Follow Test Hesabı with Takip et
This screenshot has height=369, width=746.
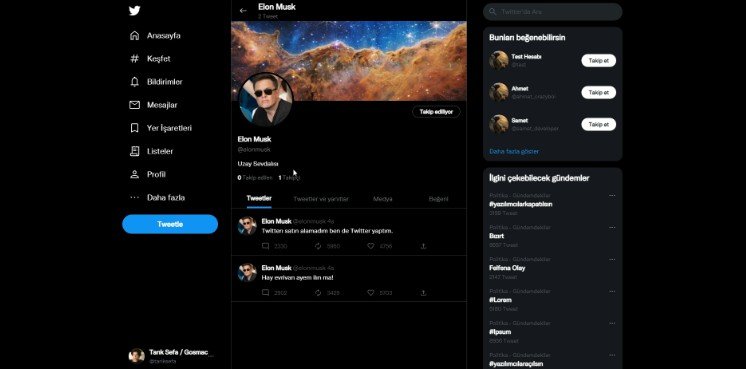(599, 60)
